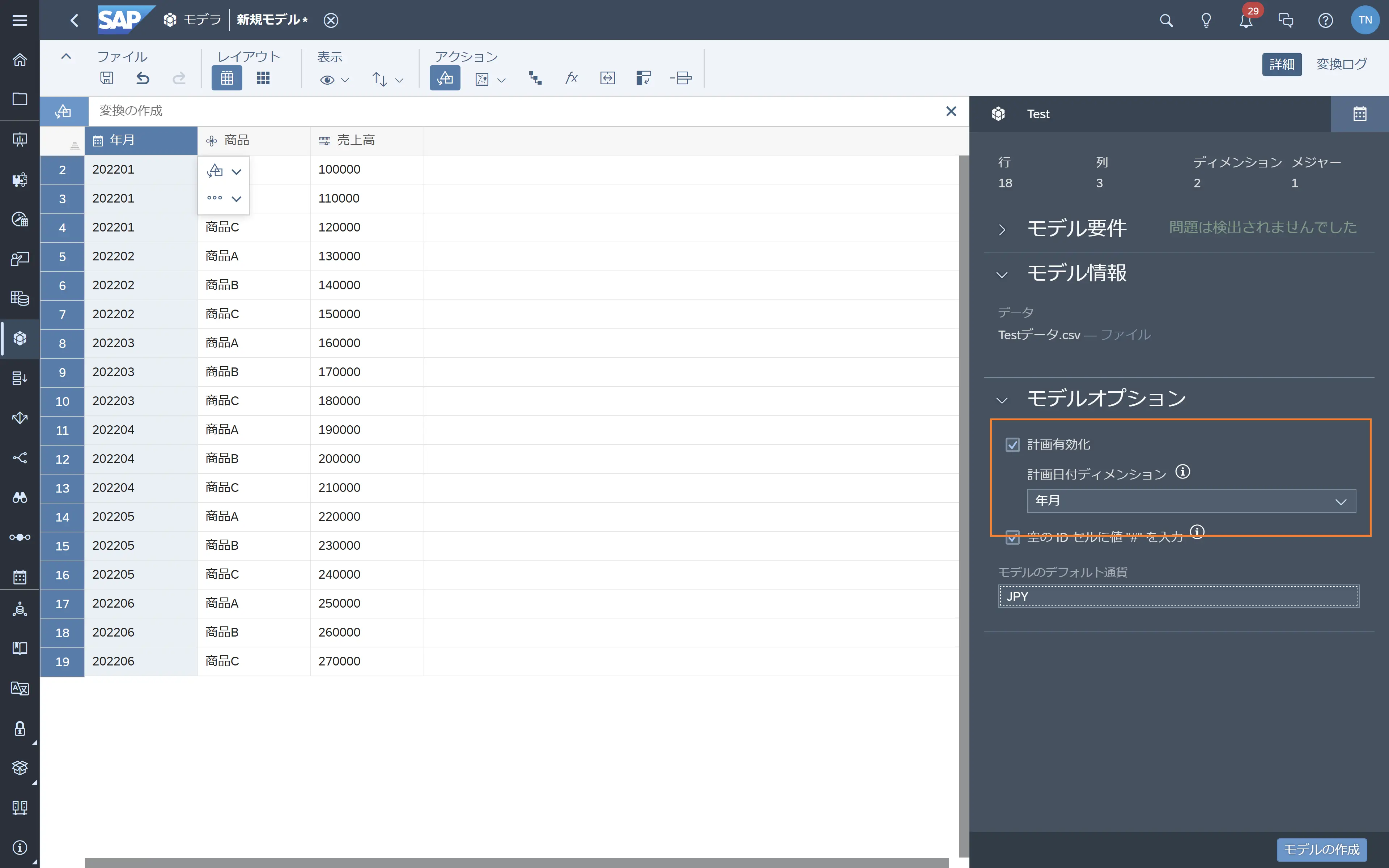Open the Security lock icon in sidebar
This screenshot has width=1389, height=868.
pos(20,728)
